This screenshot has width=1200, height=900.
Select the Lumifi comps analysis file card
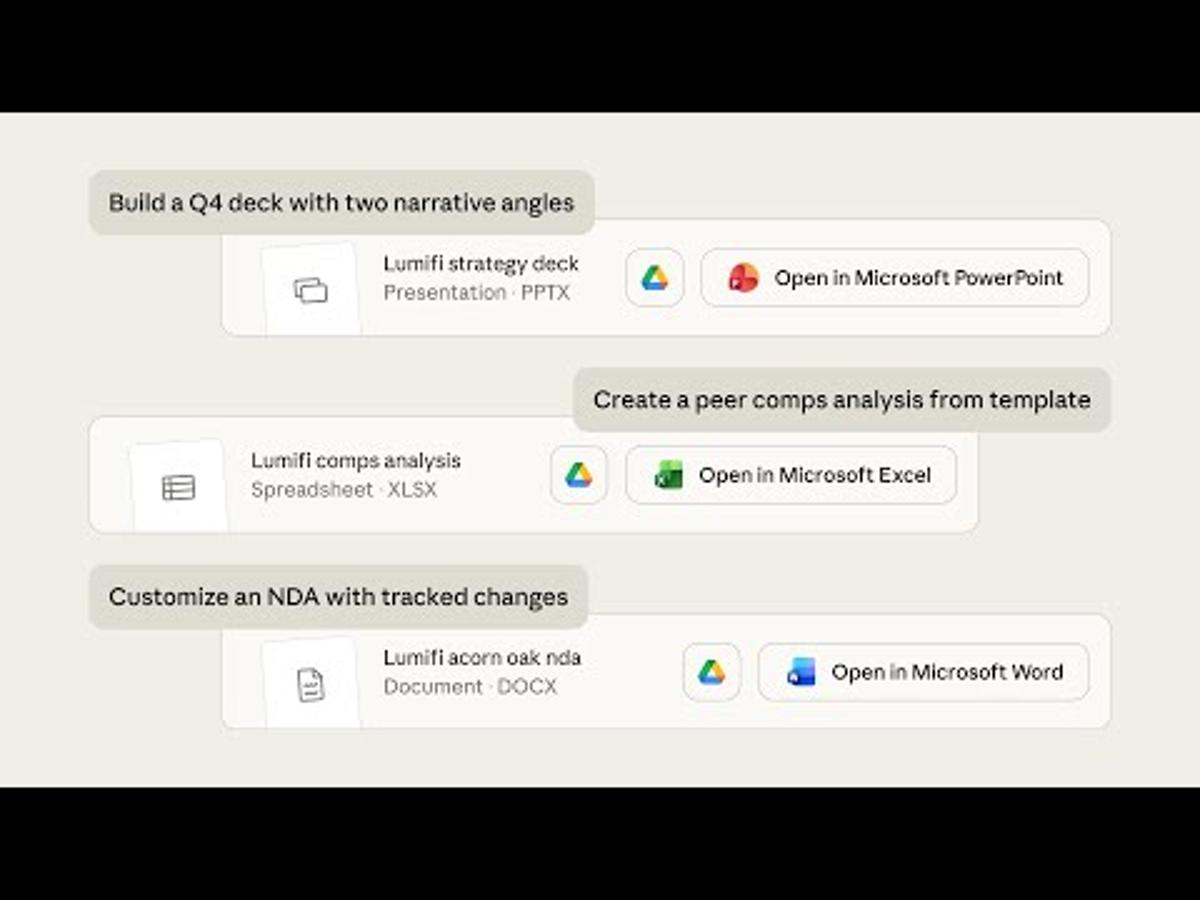530,475
